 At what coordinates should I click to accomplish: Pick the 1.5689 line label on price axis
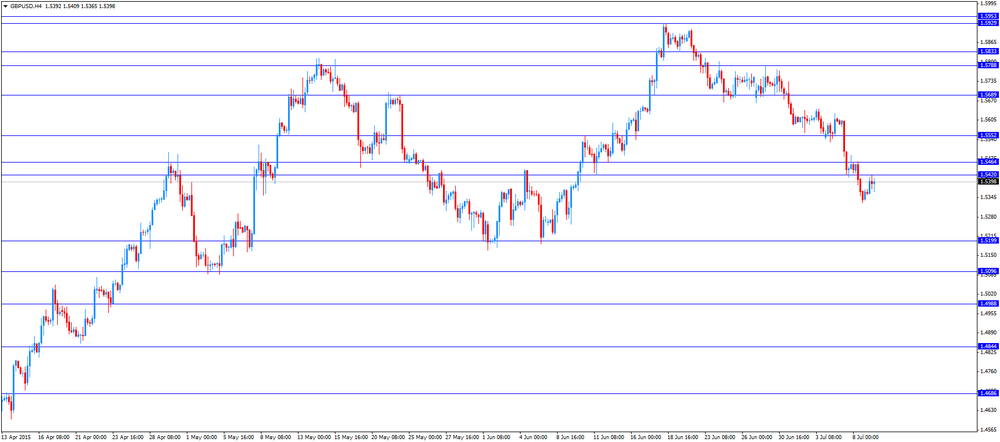987,95
